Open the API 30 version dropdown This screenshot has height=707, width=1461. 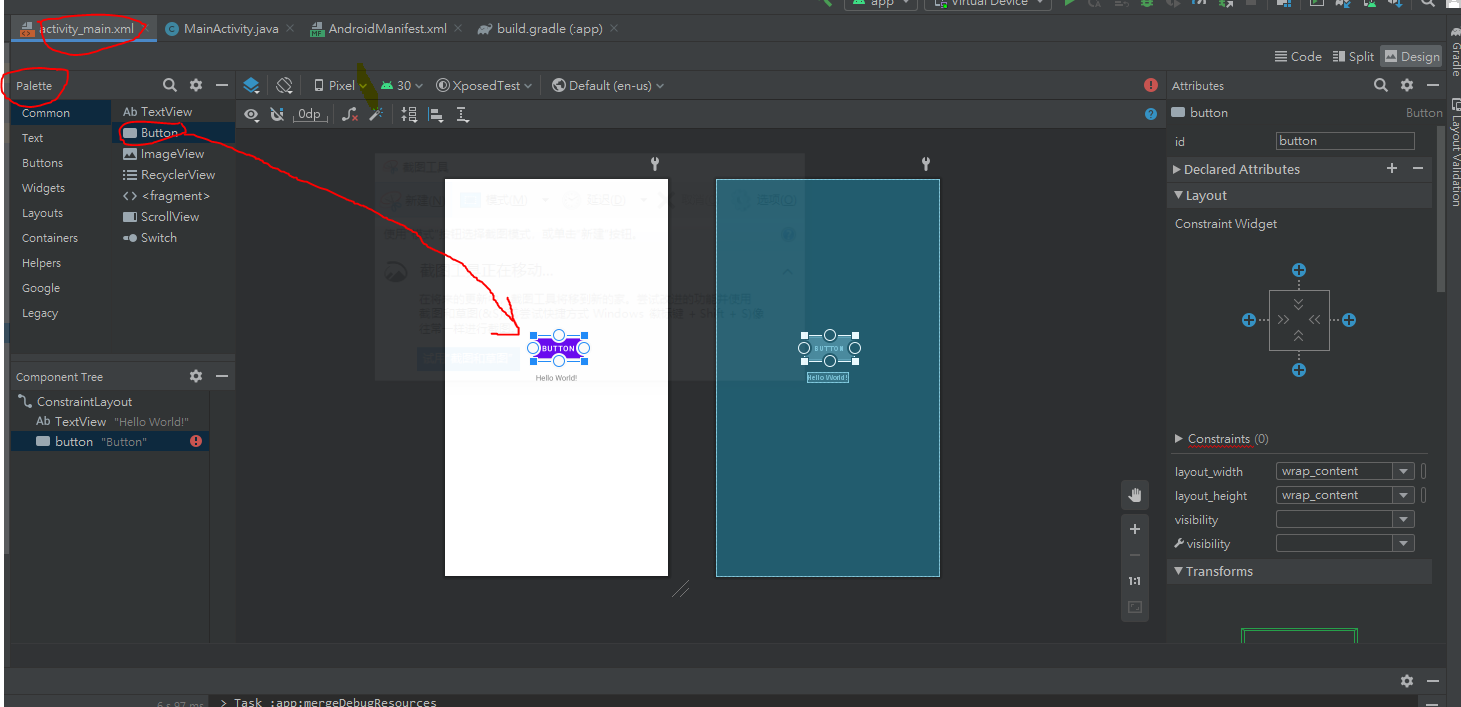[x=400, y=85]
